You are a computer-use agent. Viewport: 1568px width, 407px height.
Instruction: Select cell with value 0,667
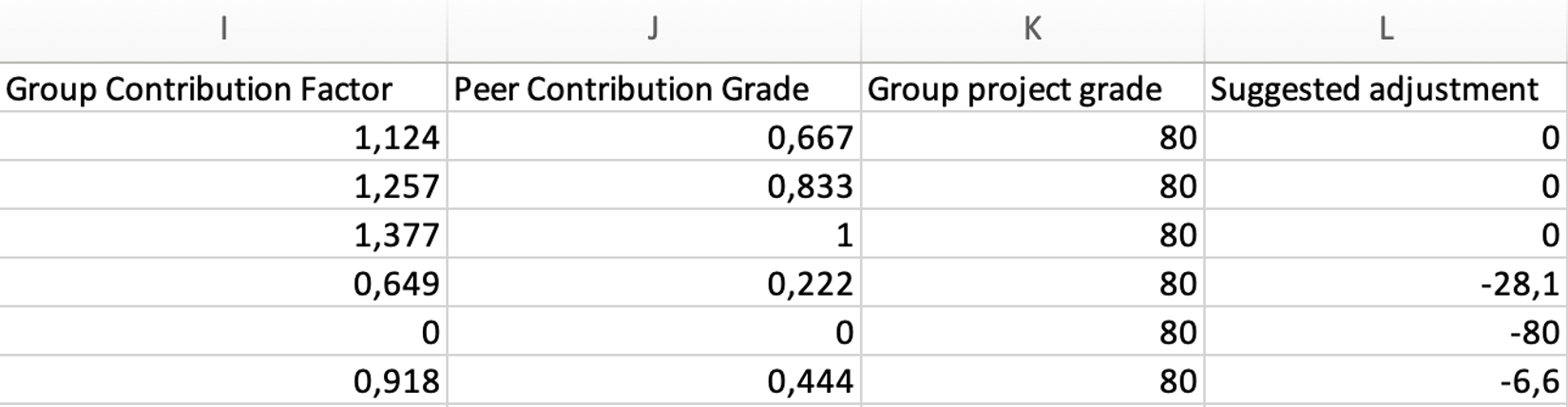654,137
